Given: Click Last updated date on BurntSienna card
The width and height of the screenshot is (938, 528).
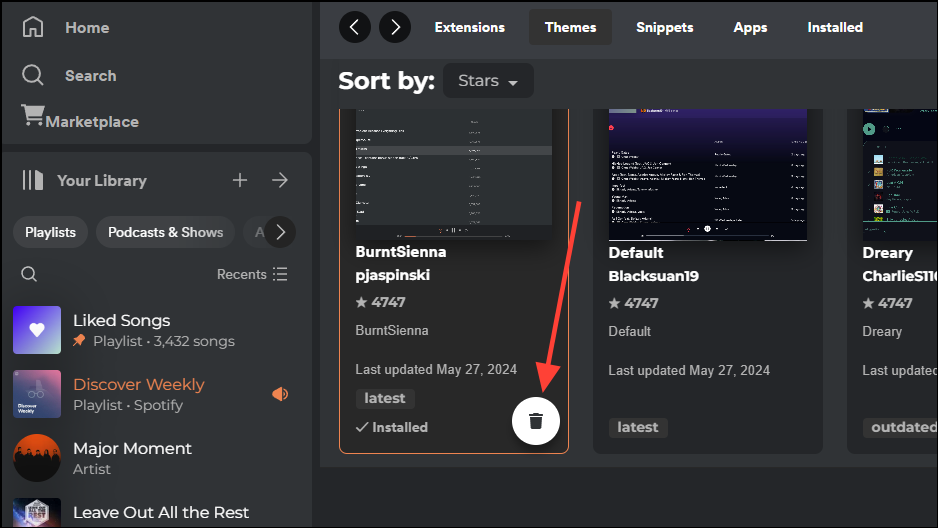Looking at the screenshot, I should click(436, 370).
